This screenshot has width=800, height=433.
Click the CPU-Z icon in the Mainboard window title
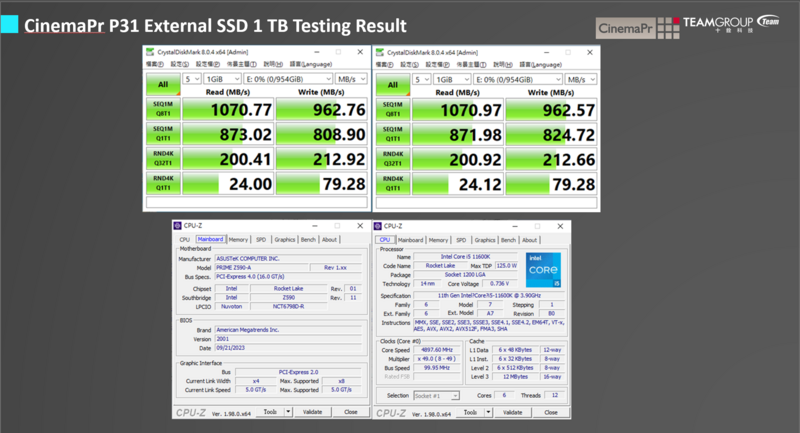[178, 225]
